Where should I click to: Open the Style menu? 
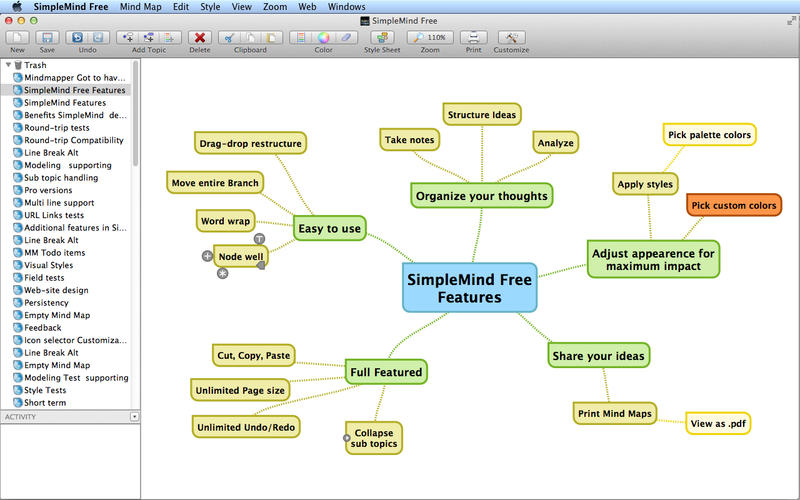[210, 7]
